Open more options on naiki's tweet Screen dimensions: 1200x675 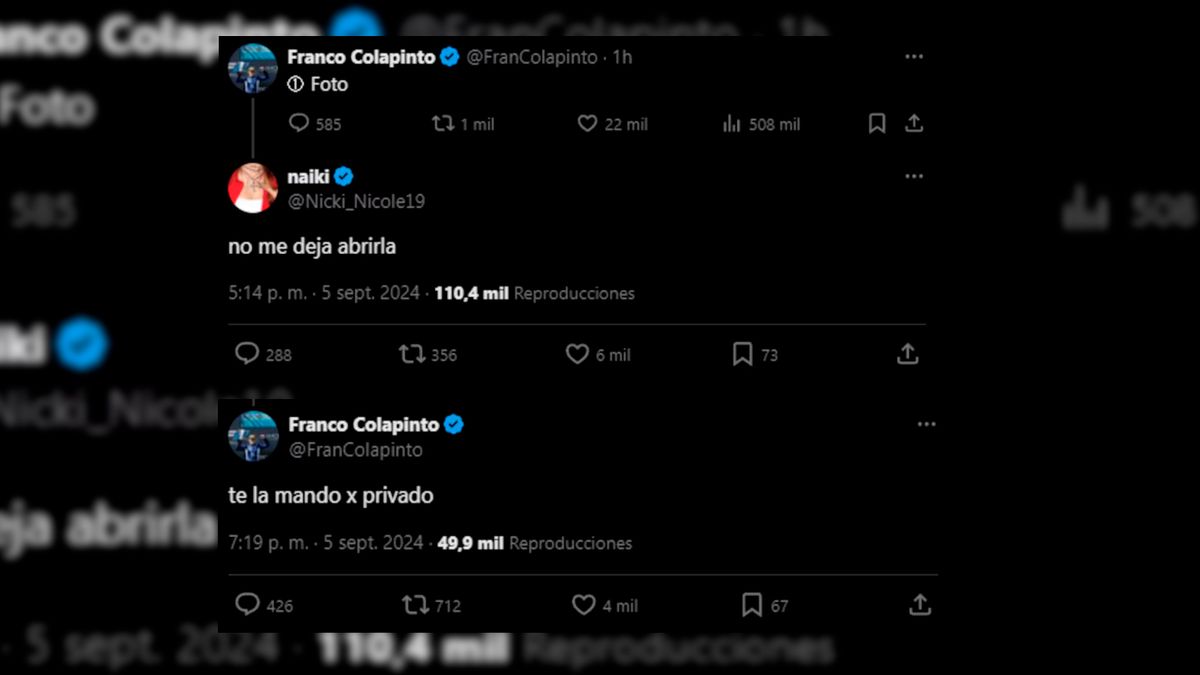coord(913,176)
